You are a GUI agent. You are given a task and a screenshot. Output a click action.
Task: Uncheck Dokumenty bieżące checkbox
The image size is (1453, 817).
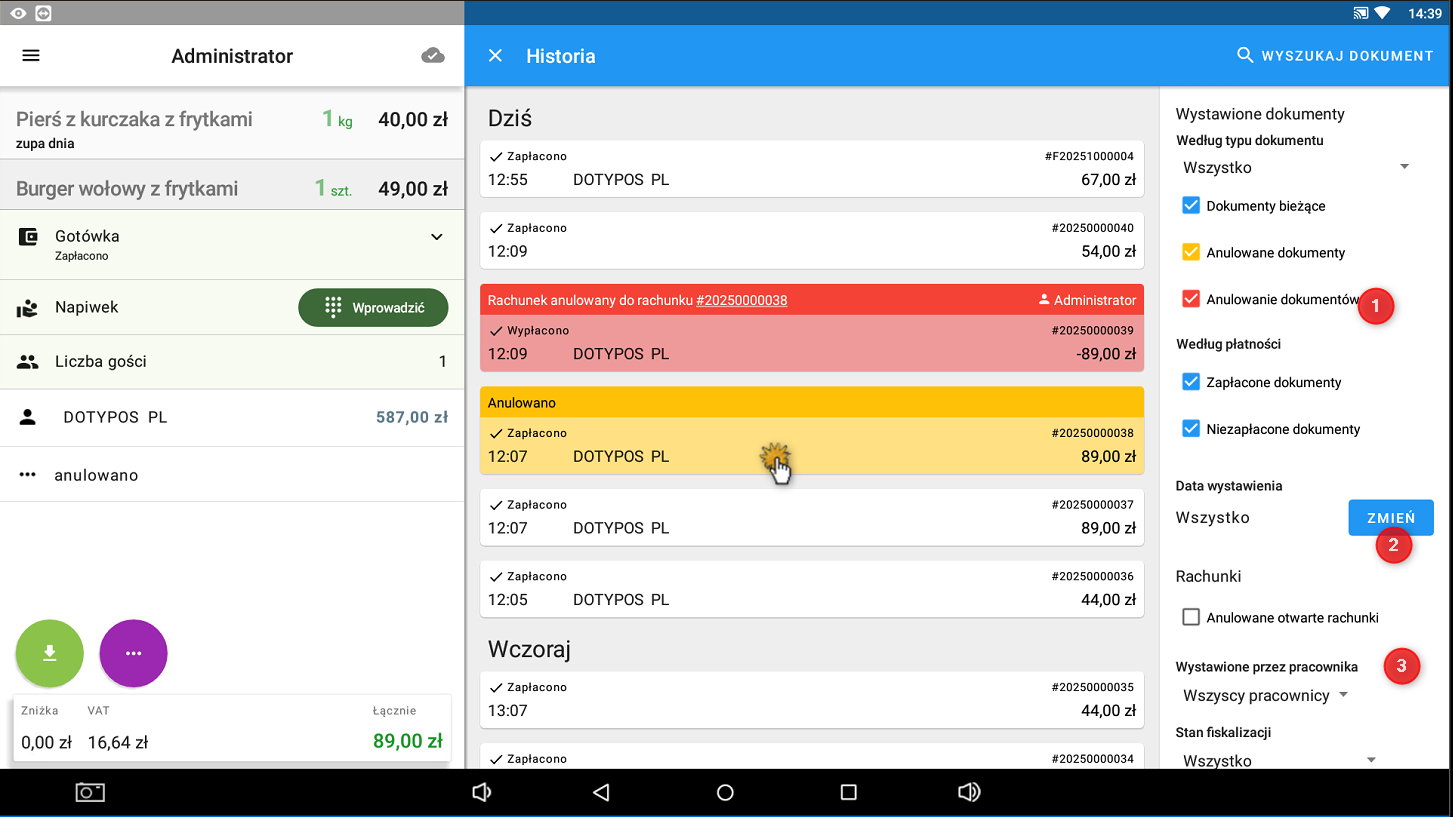(x=1191, y=206)
